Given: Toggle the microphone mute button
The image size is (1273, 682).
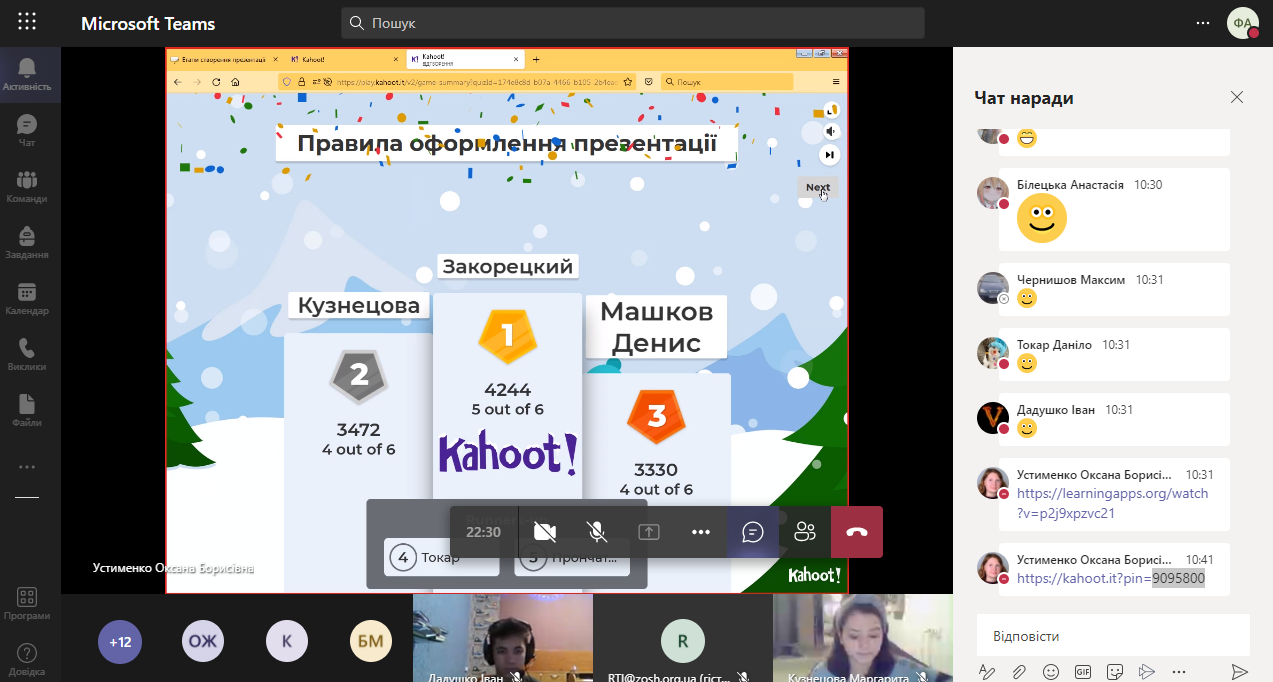Looking at the screenshot, I should [x=597, y=532].
